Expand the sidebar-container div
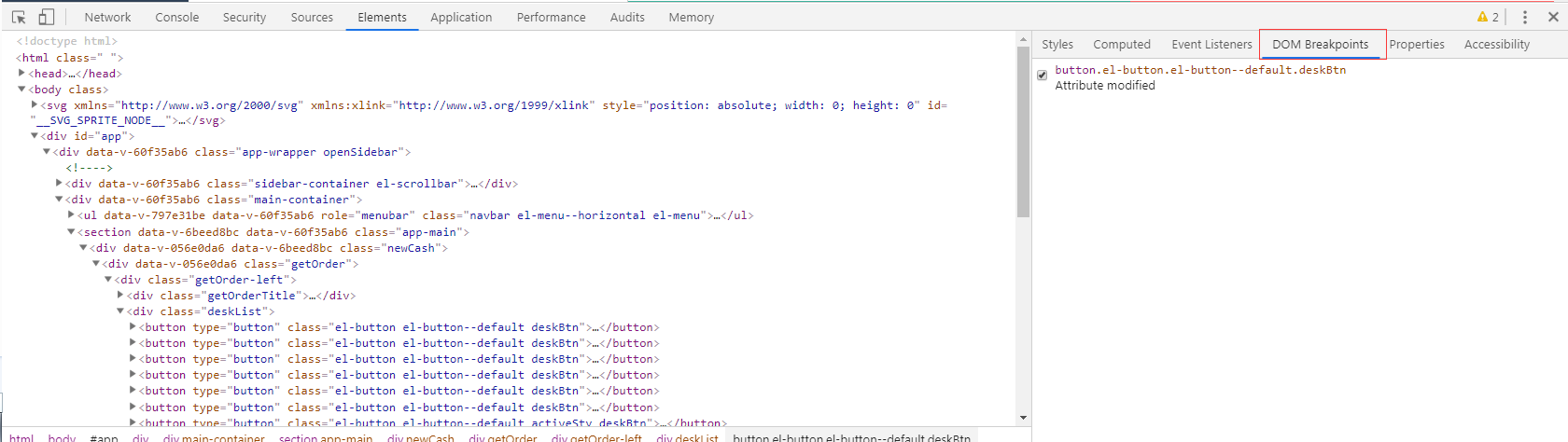Image resolution: width=1568 pixels, height=442 pixels. point(59,183)
